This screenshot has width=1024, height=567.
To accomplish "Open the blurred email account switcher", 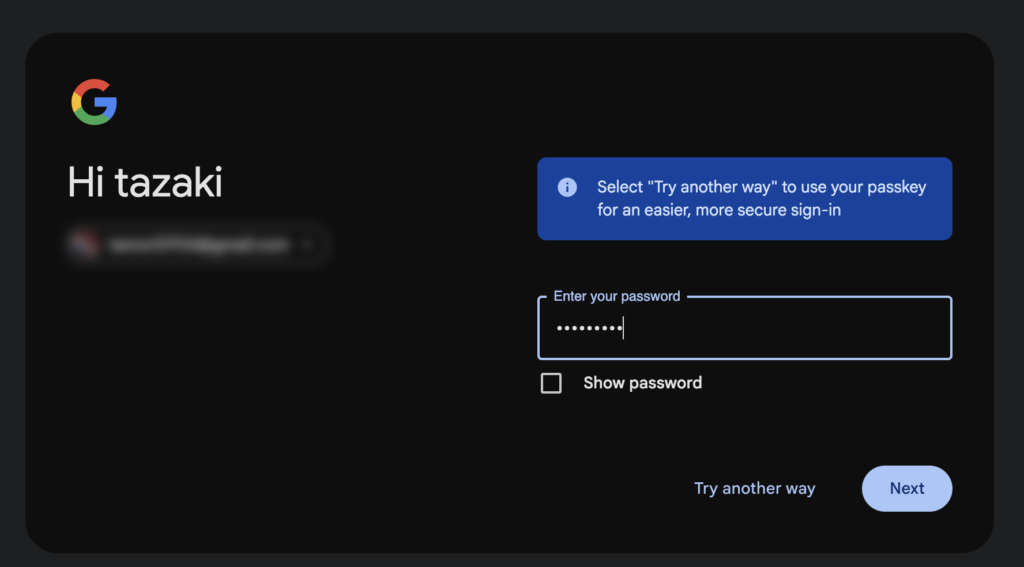I will pos(197,244).
